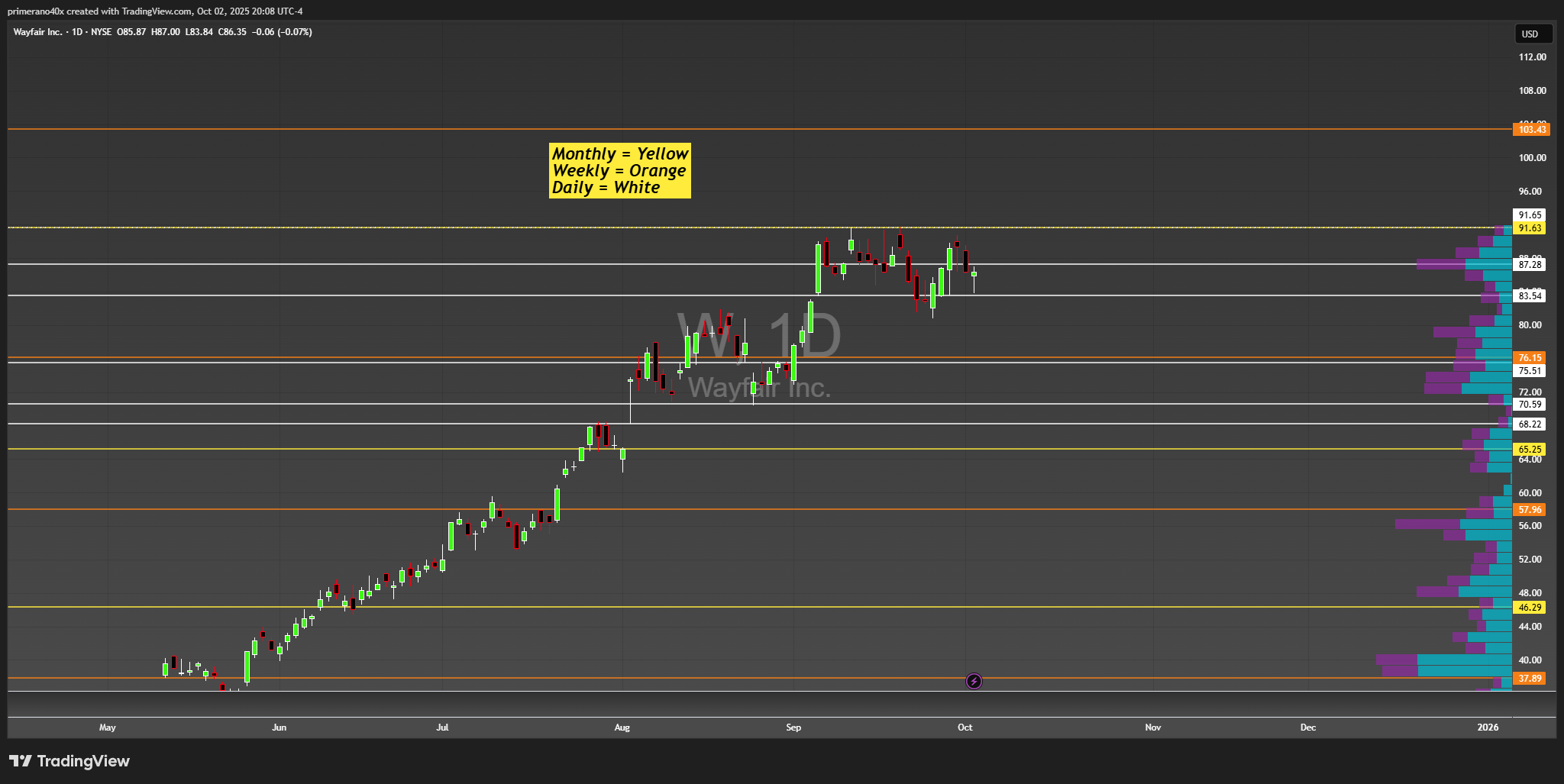Click the Wayfair Inc. symbol title
Viewport: 1564px width, 784px height.
point(38,32)
